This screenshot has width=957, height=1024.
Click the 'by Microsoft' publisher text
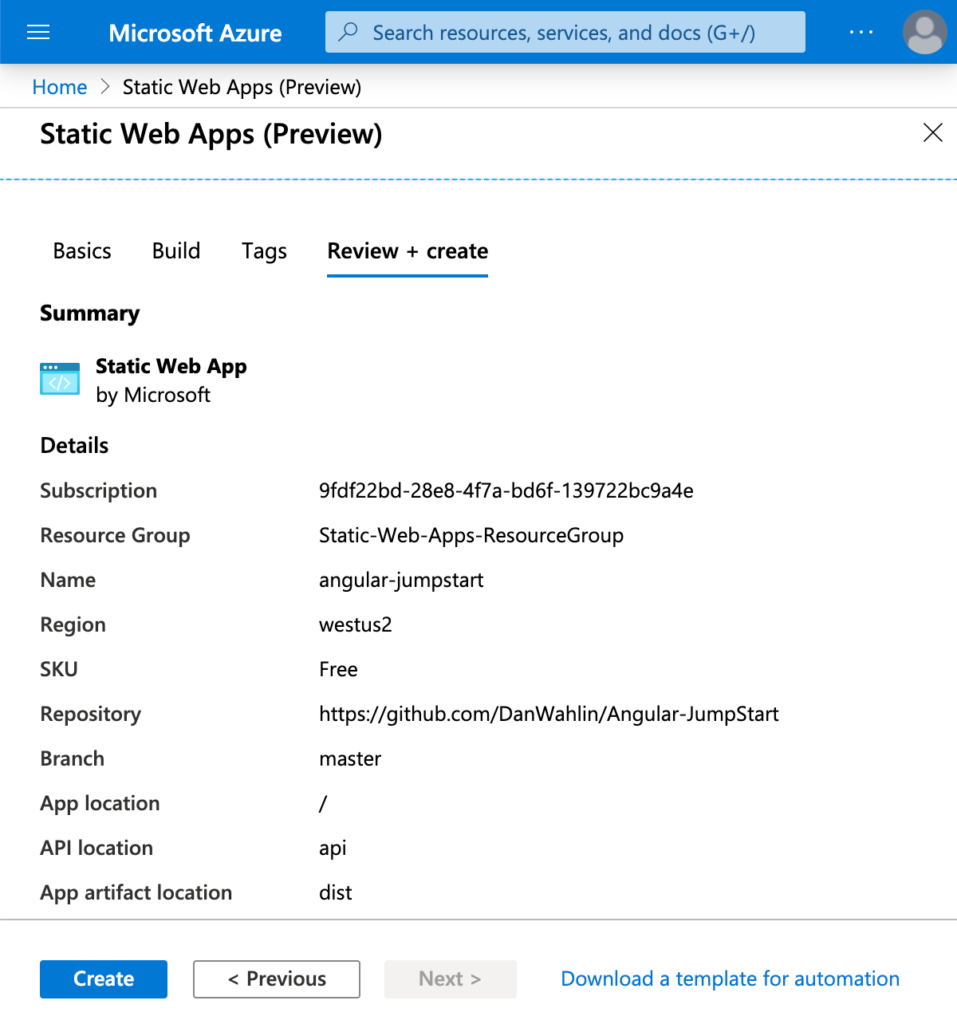153,395
